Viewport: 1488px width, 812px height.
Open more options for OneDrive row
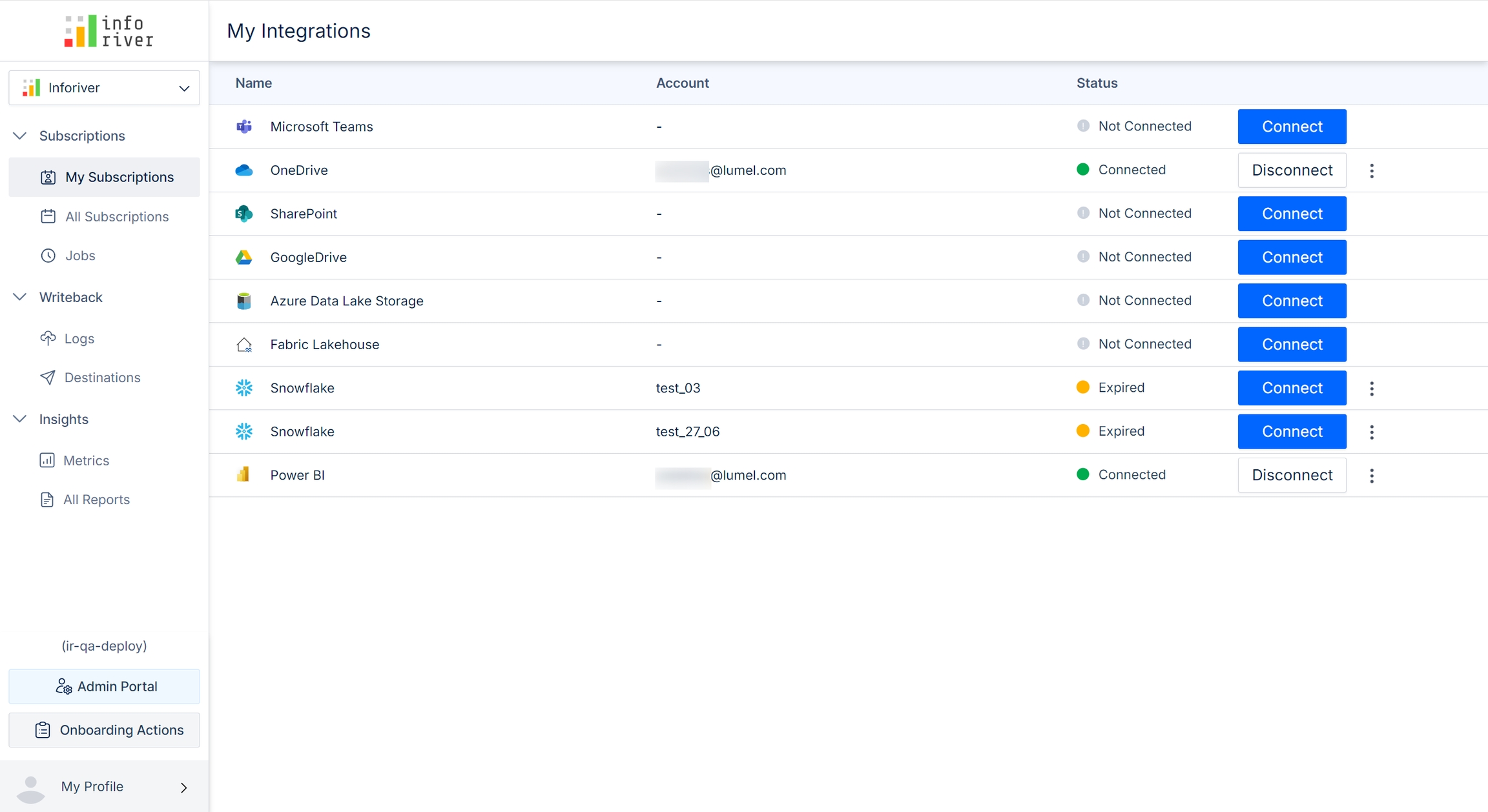click(1372, 170)
